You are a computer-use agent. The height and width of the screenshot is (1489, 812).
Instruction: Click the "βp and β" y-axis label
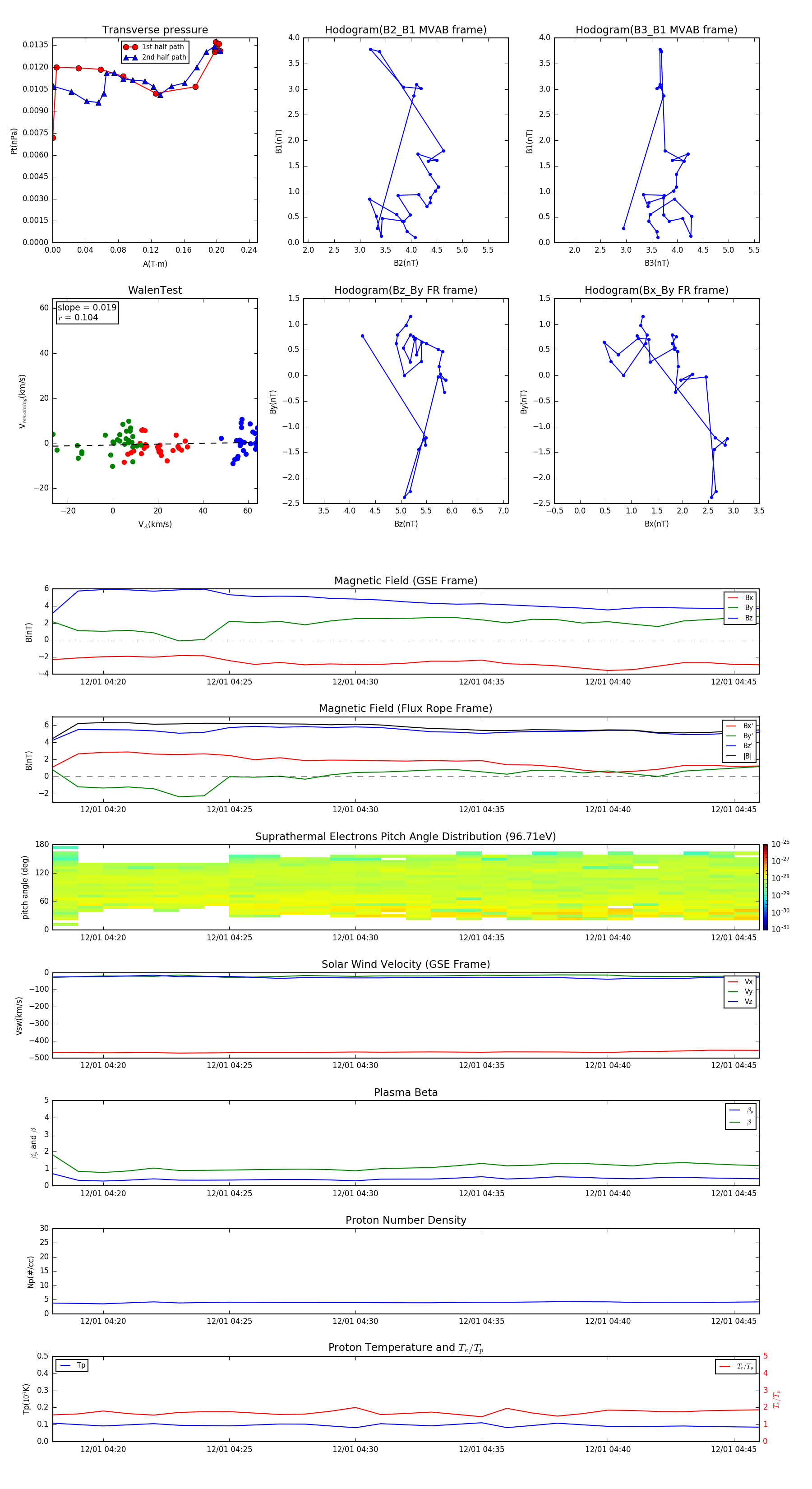[33, 1143]
